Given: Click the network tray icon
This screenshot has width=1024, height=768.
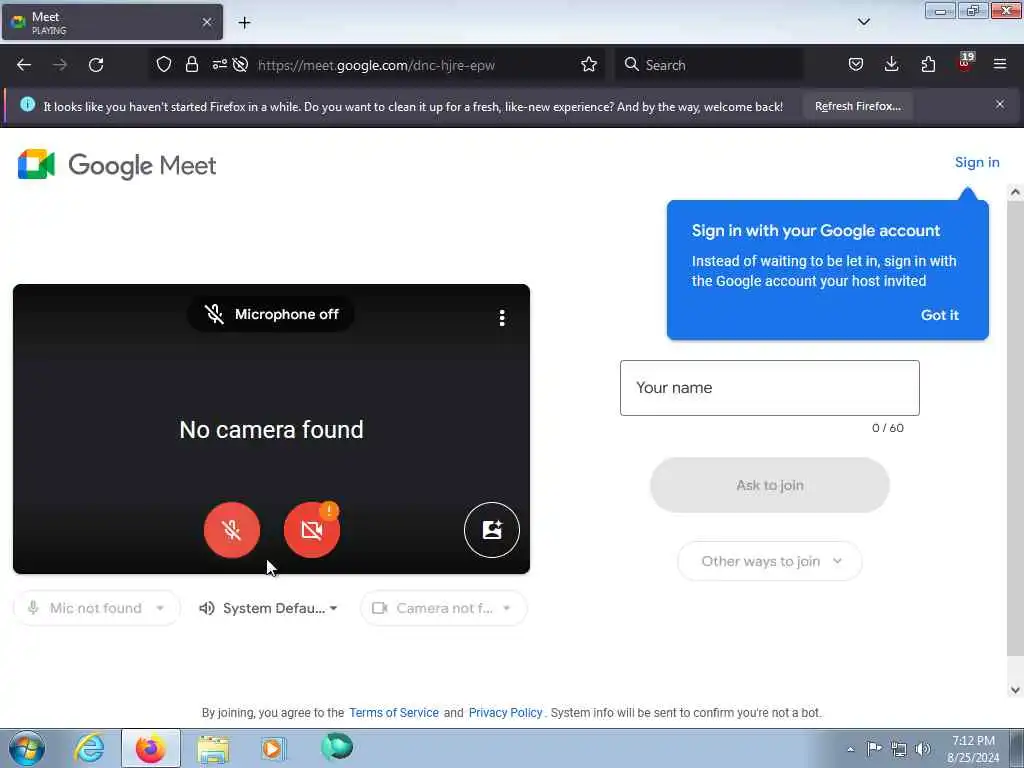Looking at the screenshot, I should coord(899,749).
